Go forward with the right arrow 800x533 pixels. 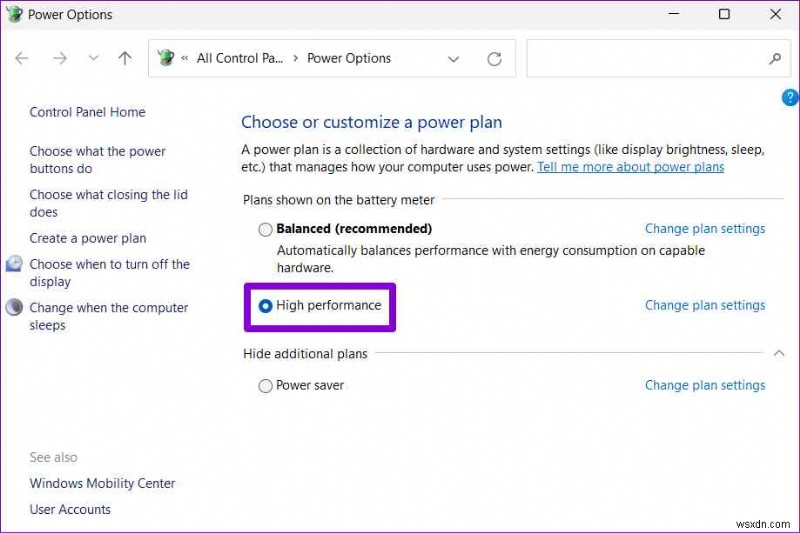pyautogui.click(x=60, y=58)
